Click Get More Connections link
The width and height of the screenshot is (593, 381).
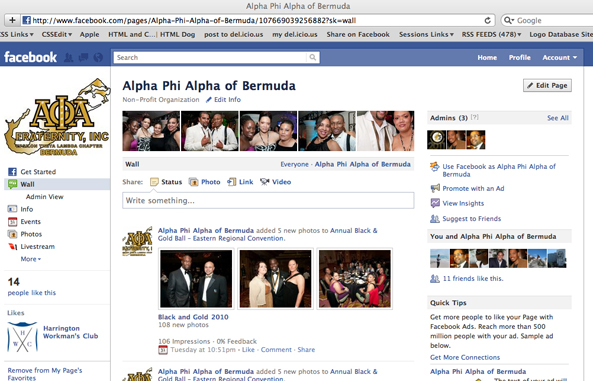click(x=465, y=357)
